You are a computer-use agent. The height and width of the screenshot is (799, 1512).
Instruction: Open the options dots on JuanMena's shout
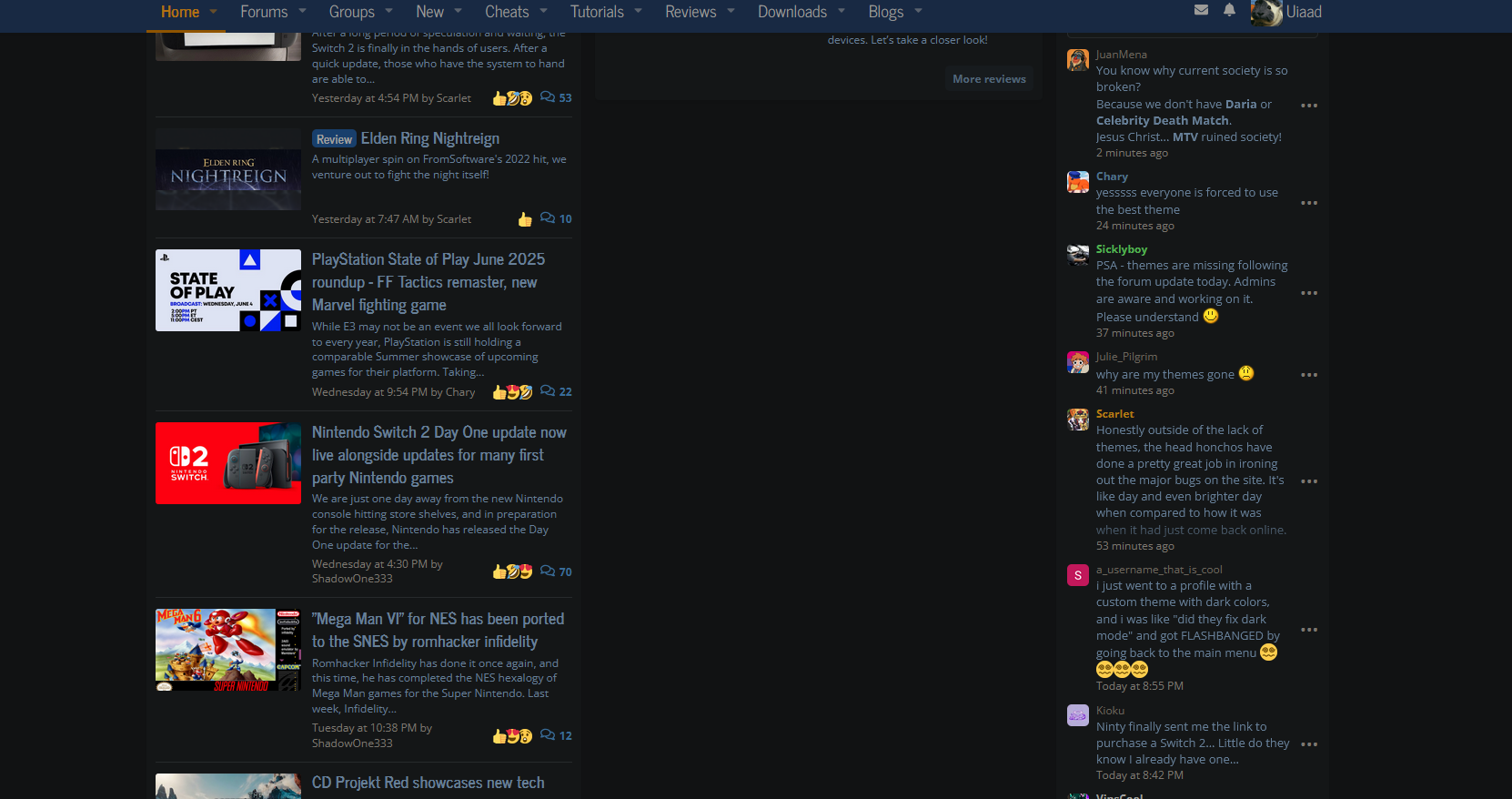coord(1309,106)
